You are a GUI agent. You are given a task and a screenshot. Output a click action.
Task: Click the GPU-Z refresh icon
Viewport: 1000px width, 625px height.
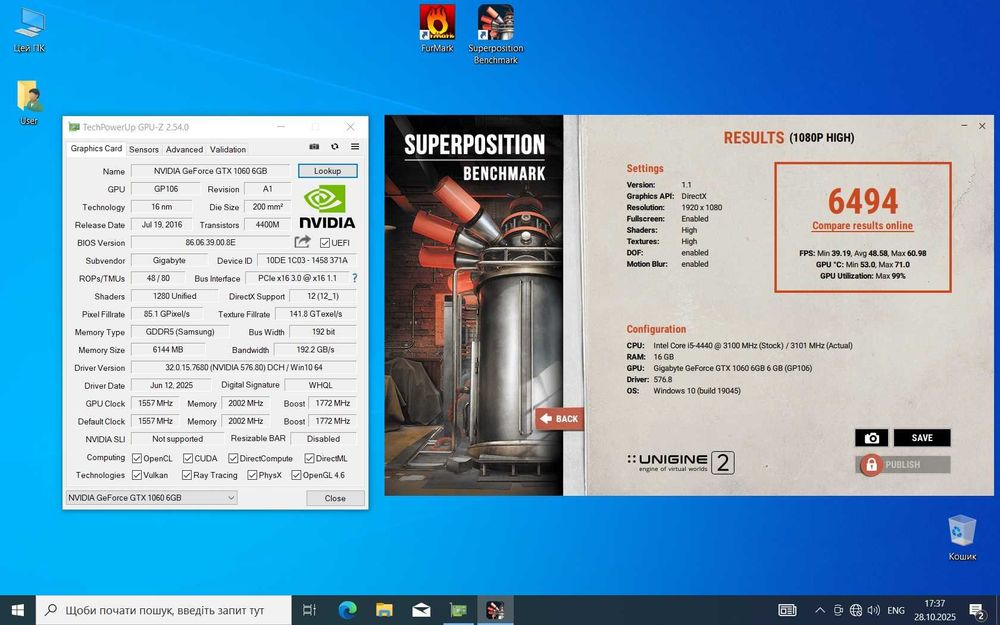[x=335, y=148]
